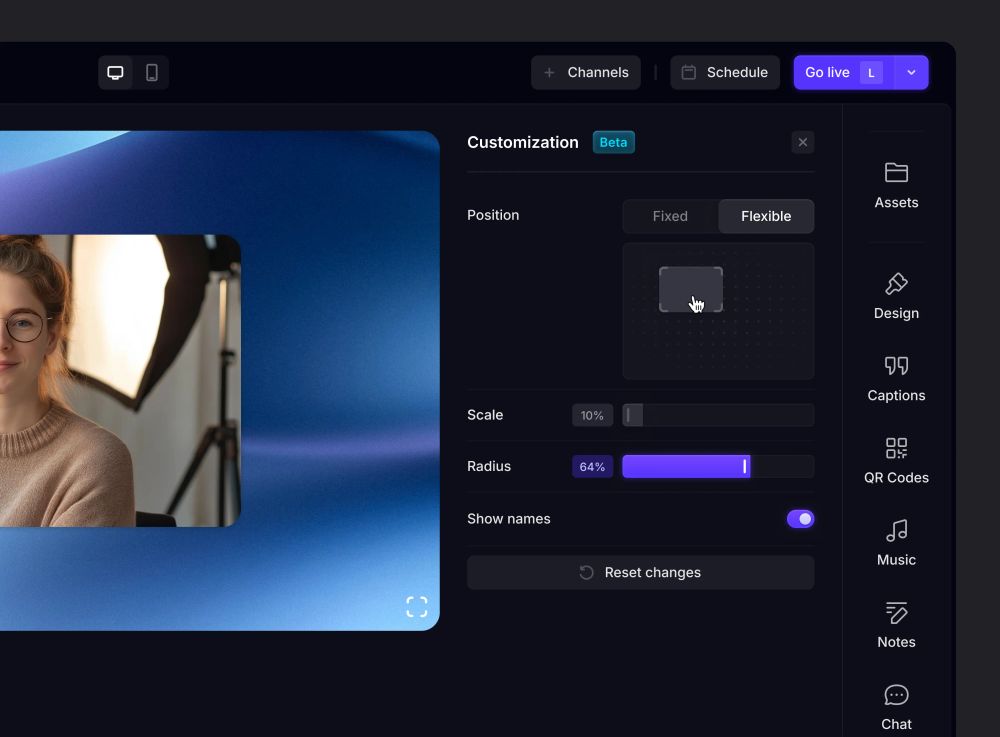
Task: Click the Show names label
Action: (509, 519)
